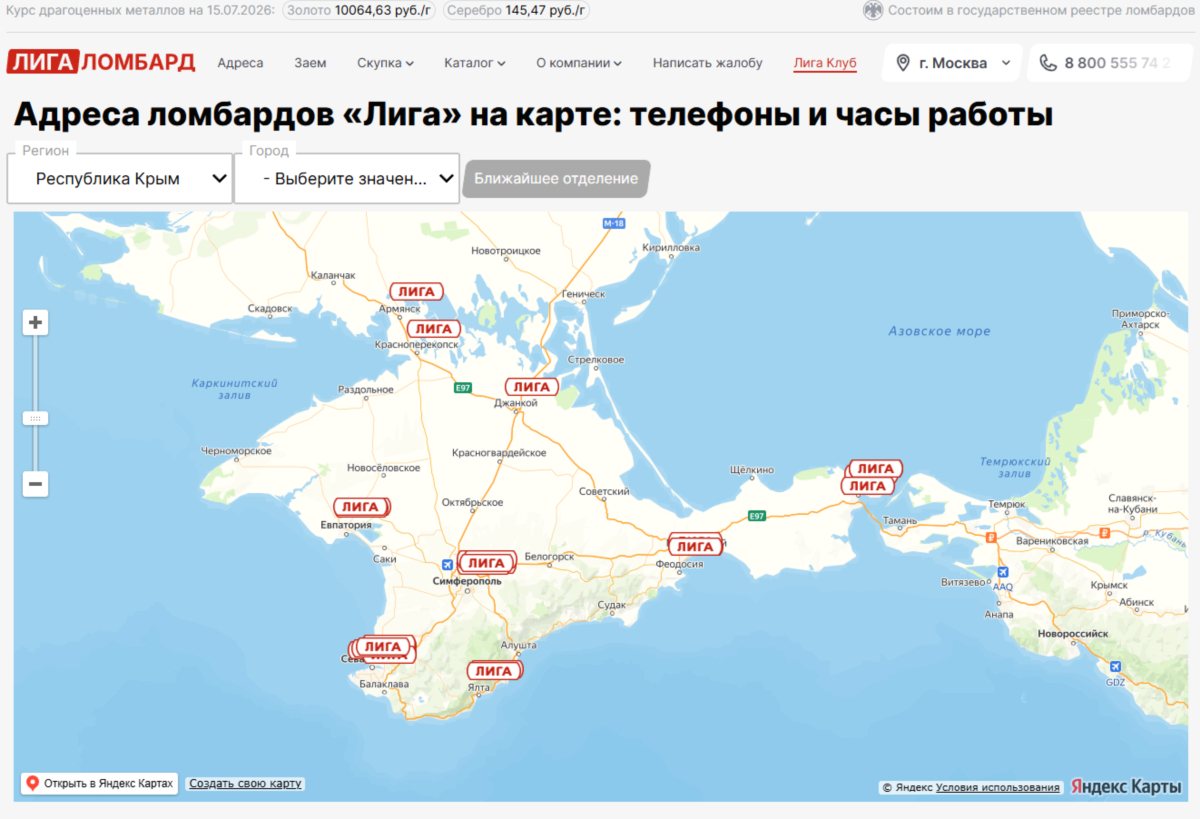This screenshot has width=1200, height=819.
Task: Select the ЛИГА marker at Красноперекопск
Action: coord(434,329)
